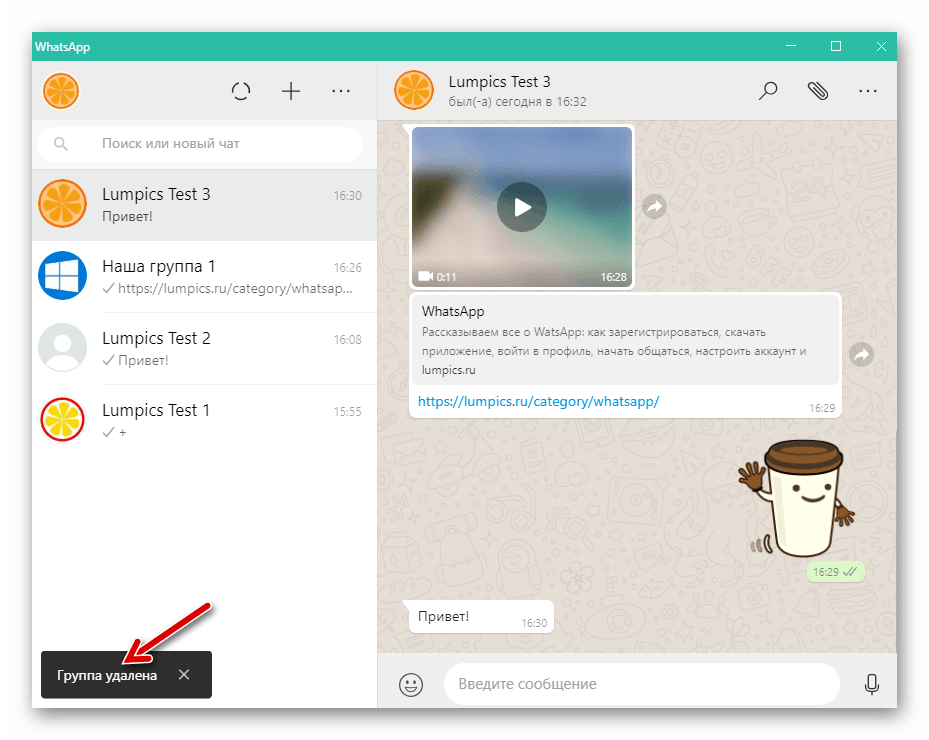This screenshot has width=929, height=740.
Task: Open link https://lumpics.ru/category/whatsapp/
Action: [x=539, y=401]
